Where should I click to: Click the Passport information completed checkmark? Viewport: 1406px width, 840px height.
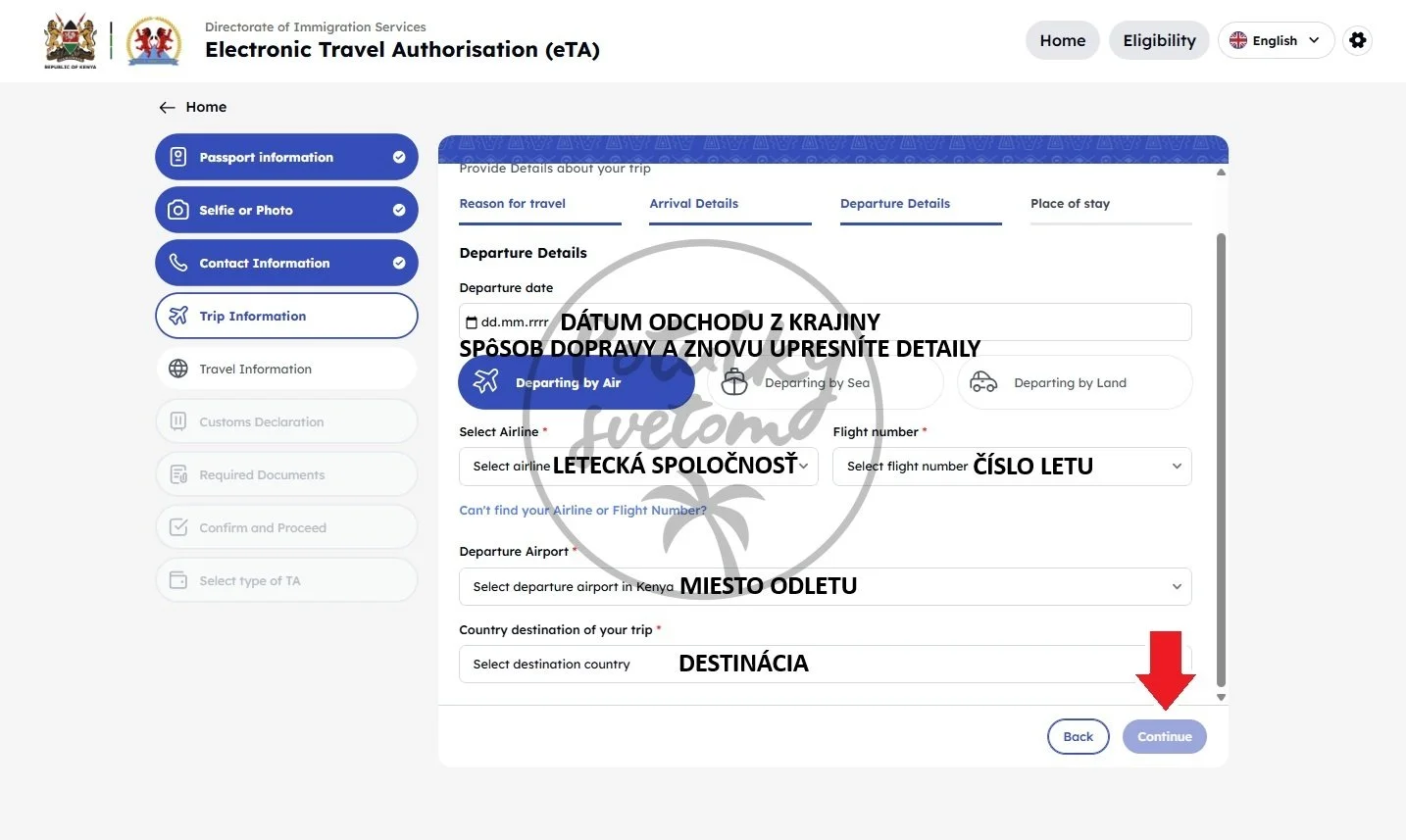pyautogui.click(x=399, y=157)
